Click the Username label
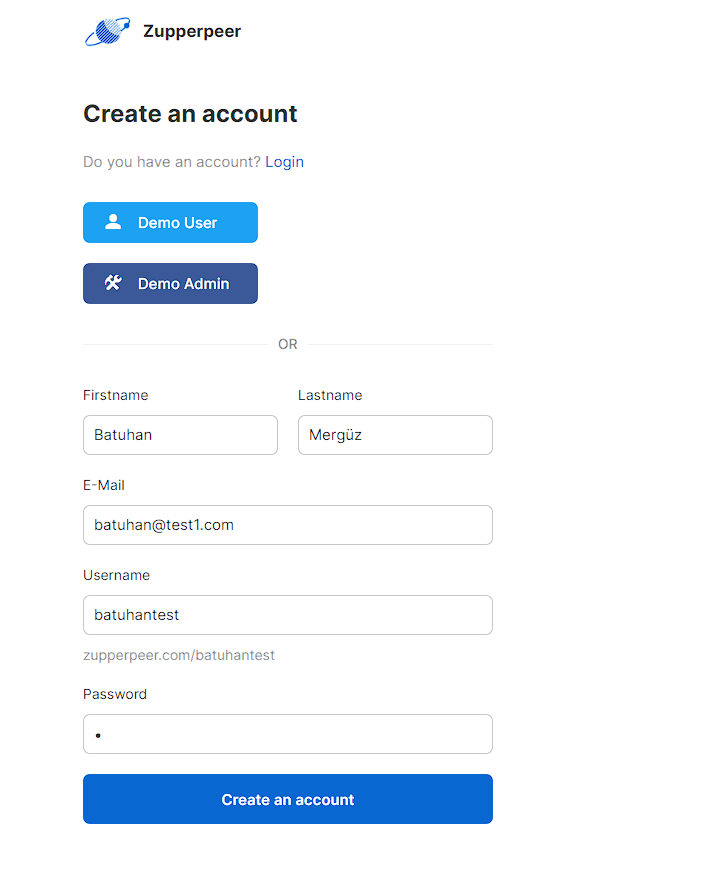Screen dimensions: 711x895 pos(116,575)
